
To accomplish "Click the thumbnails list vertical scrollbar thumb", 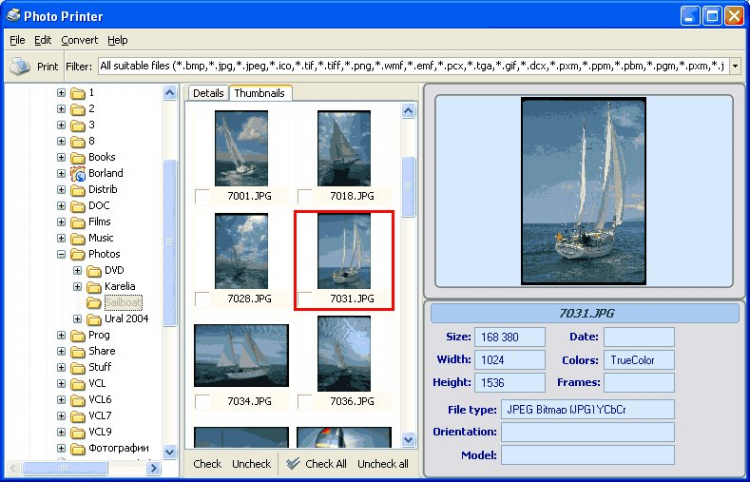I will (408, 186).
